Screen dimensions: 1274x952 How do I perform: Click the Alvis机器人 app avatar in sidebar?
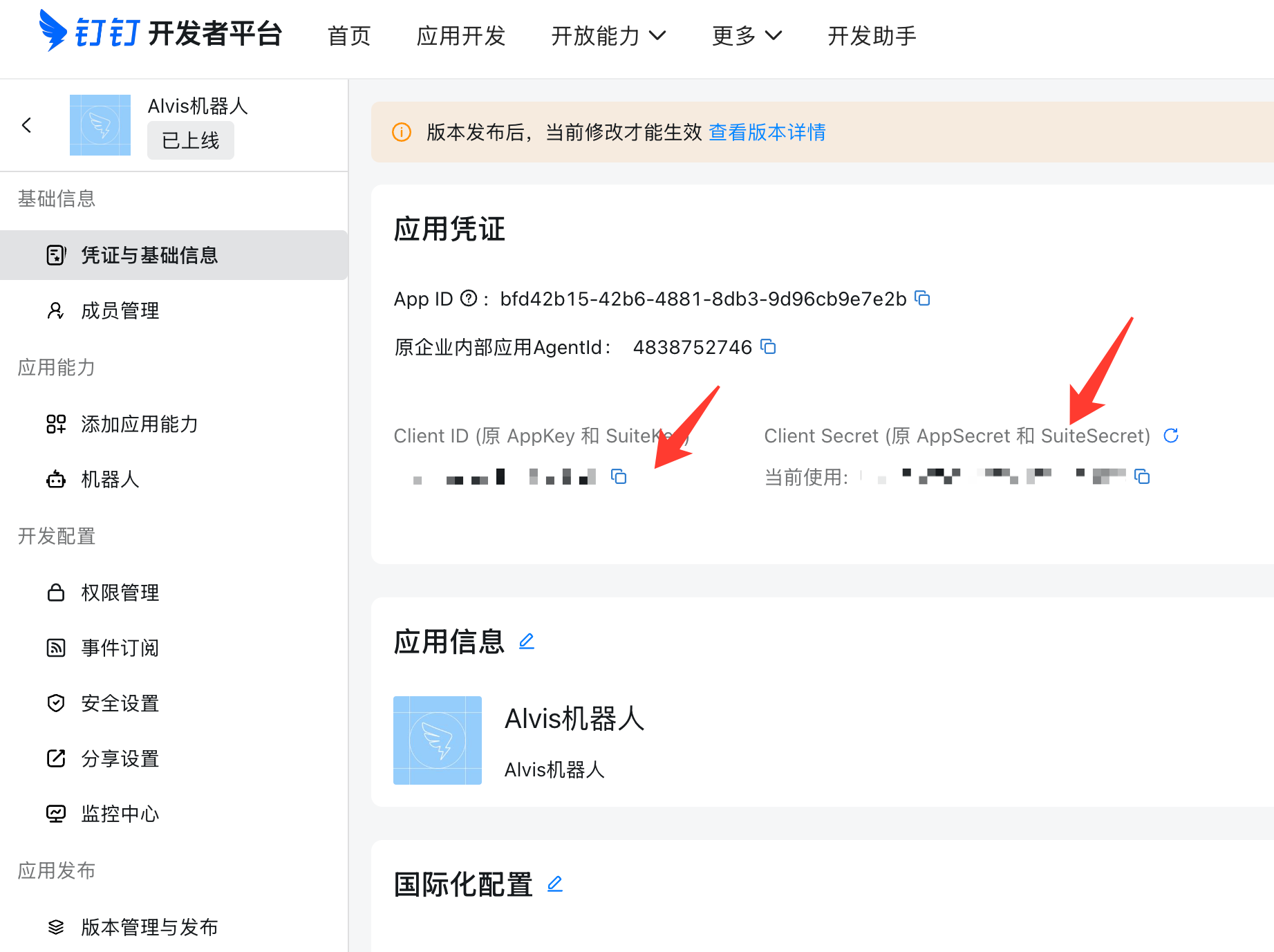point(100,125)
